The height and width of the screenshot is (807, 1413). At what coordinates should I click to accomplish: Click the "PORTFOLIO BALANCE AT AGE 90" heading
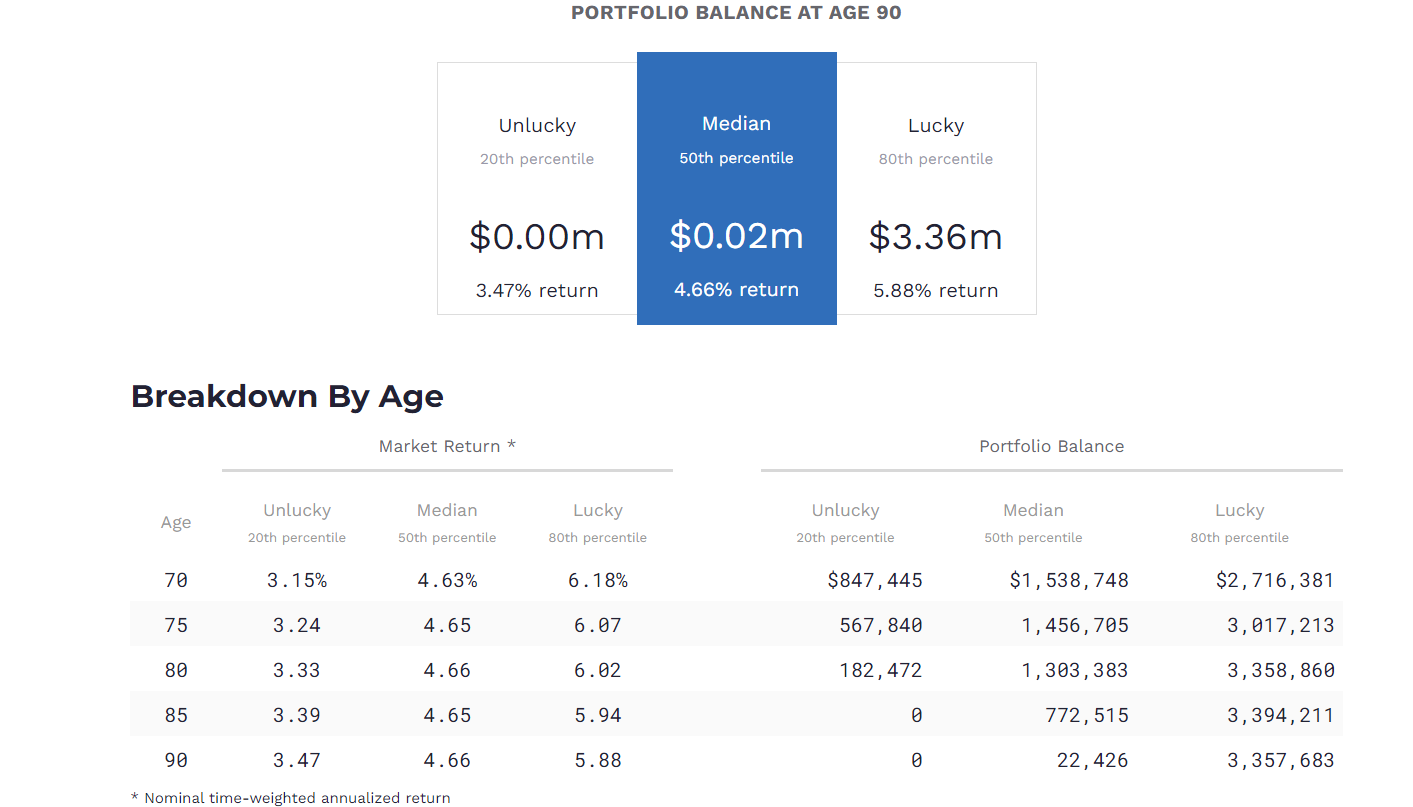coord(736,13)
